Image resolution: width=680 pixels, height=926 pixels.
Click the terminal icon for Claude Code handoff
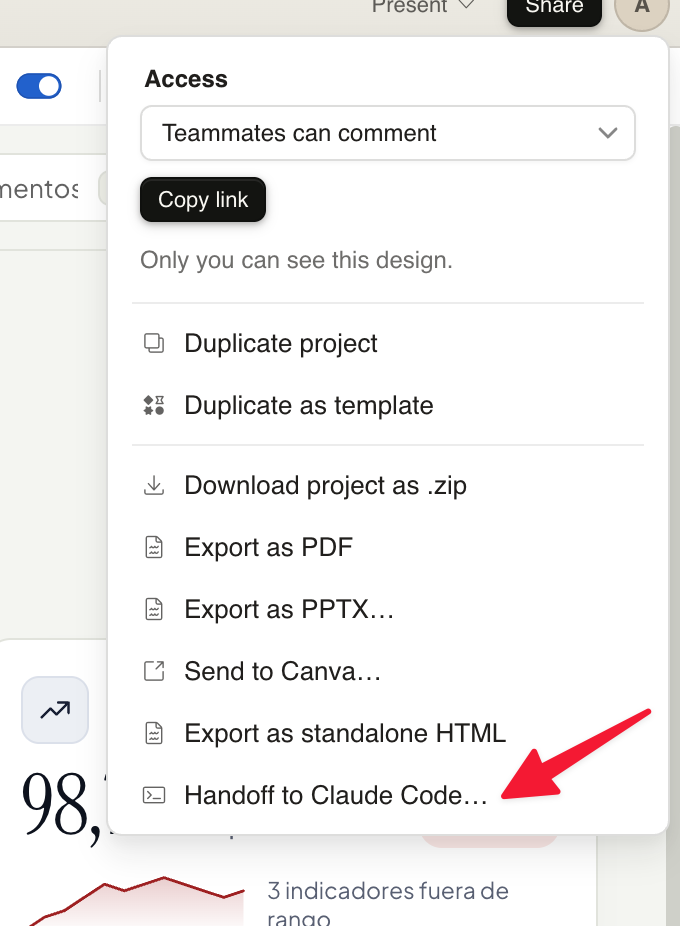point(154,796)
